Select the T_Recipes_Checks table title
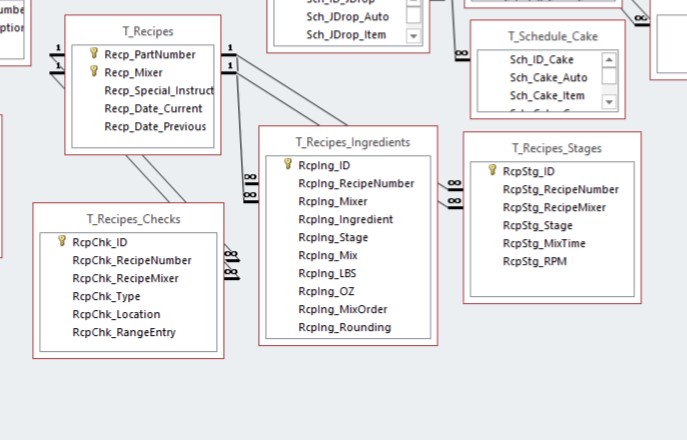 [133, 219]
